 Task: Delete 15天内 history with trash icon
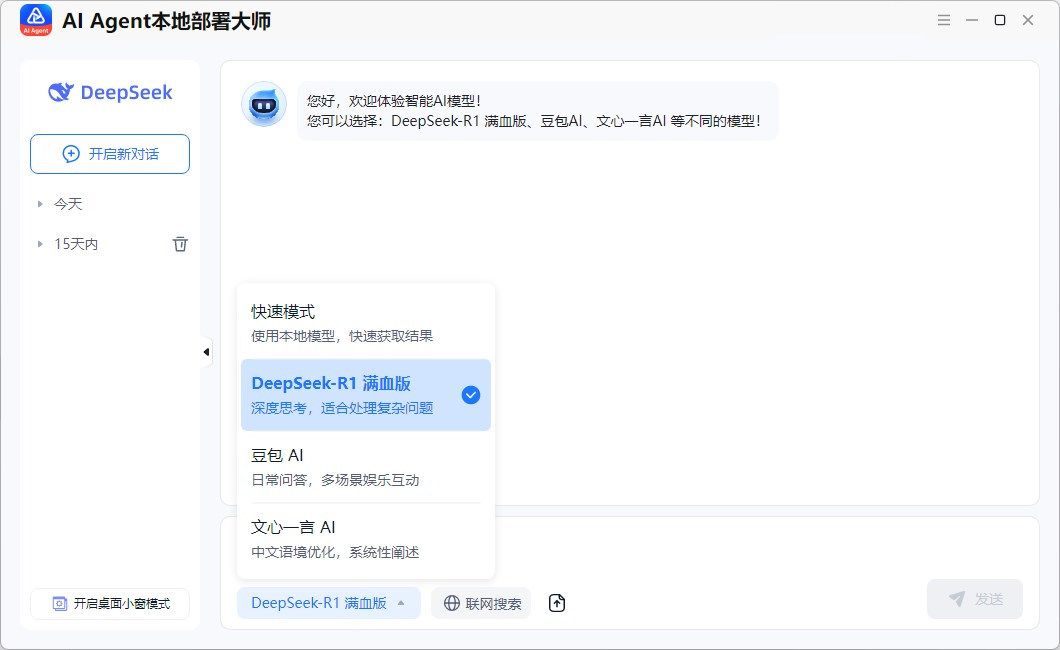(x=180, y=244)
